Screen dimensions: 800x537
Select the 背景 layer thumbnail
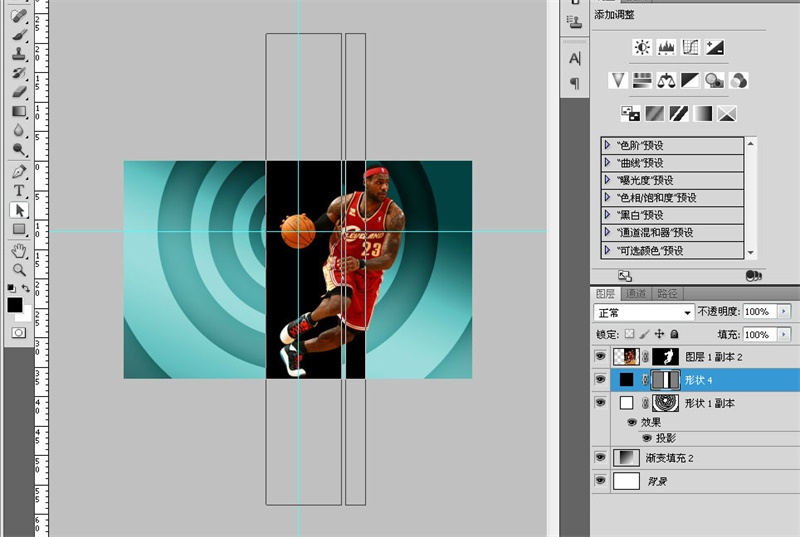(x=626, y=481)
